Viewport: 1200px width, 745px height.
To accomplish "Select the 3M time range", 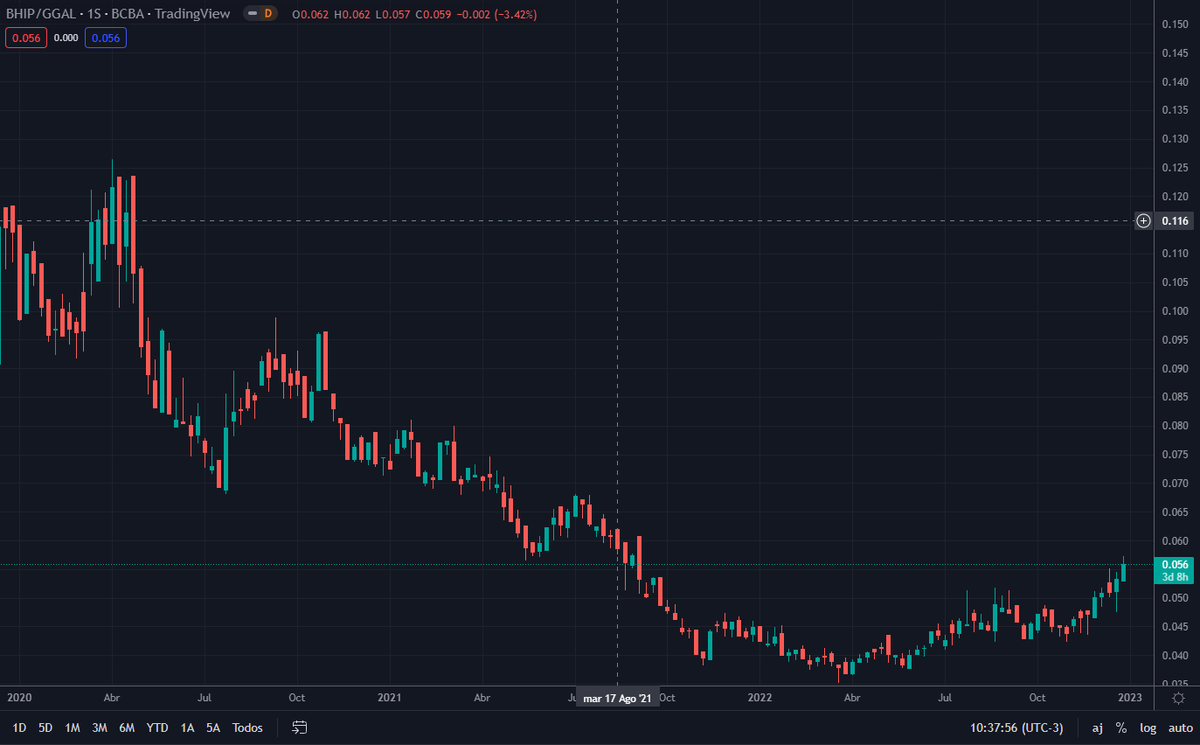I will coord(99,728).
